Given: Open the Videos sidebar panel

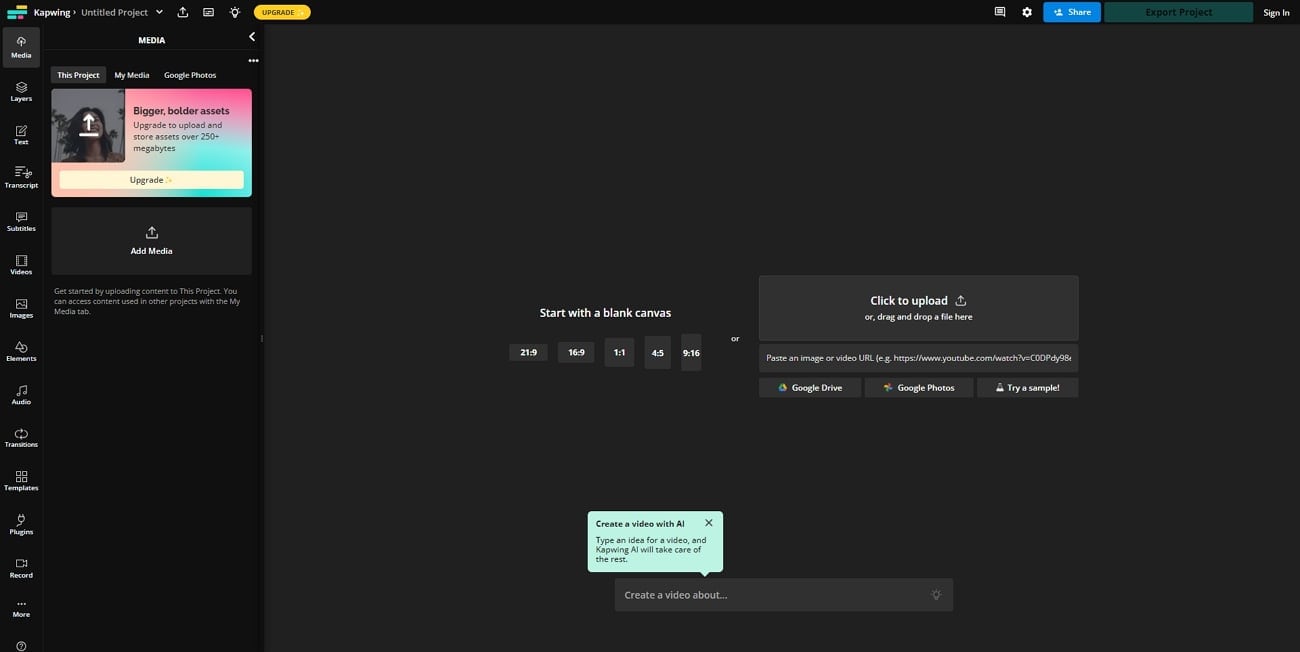Looking at the screenshot, I should (x=21, y=264).
